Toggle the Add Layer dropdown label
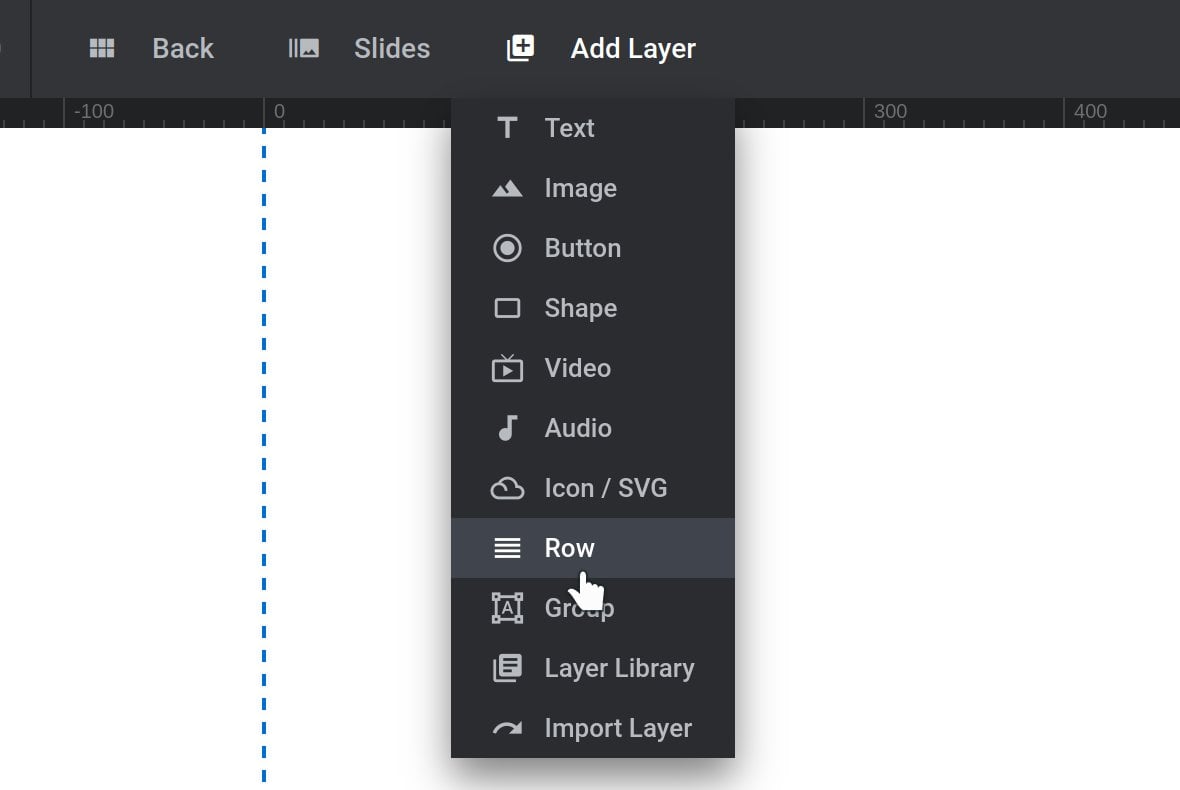The width and height of the screenshot is (1180, 790). [633, 48]
